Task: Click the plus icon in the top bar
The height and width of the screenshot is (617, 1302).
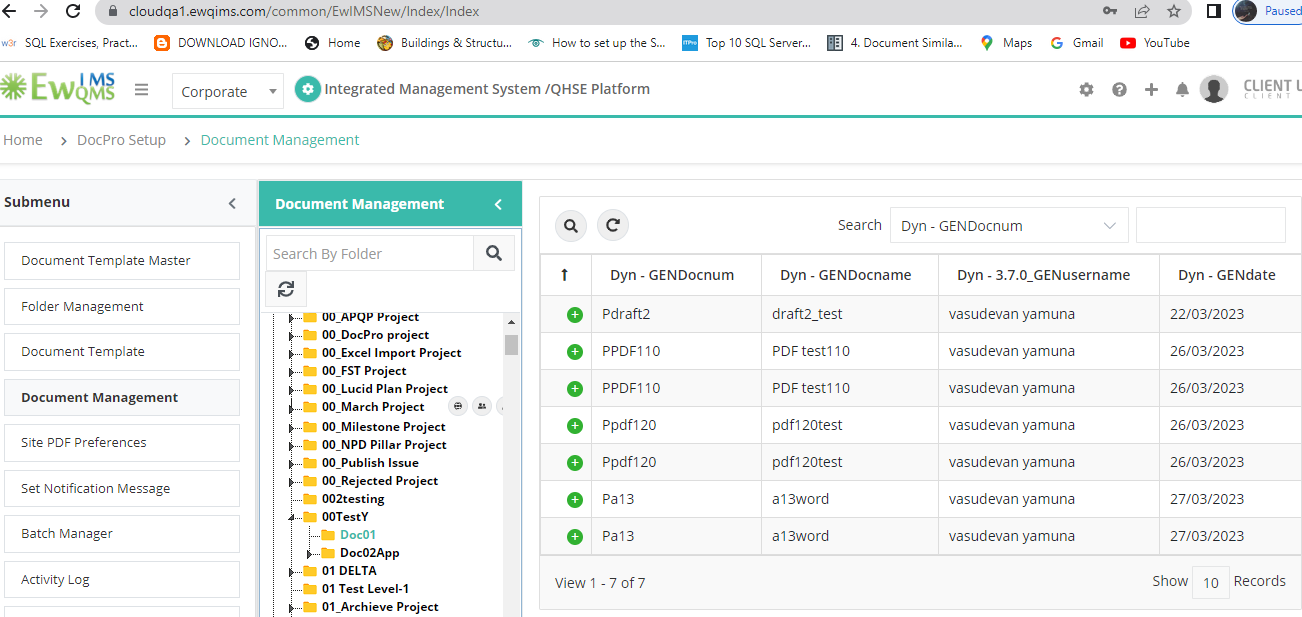Action: coord(1151,89)
